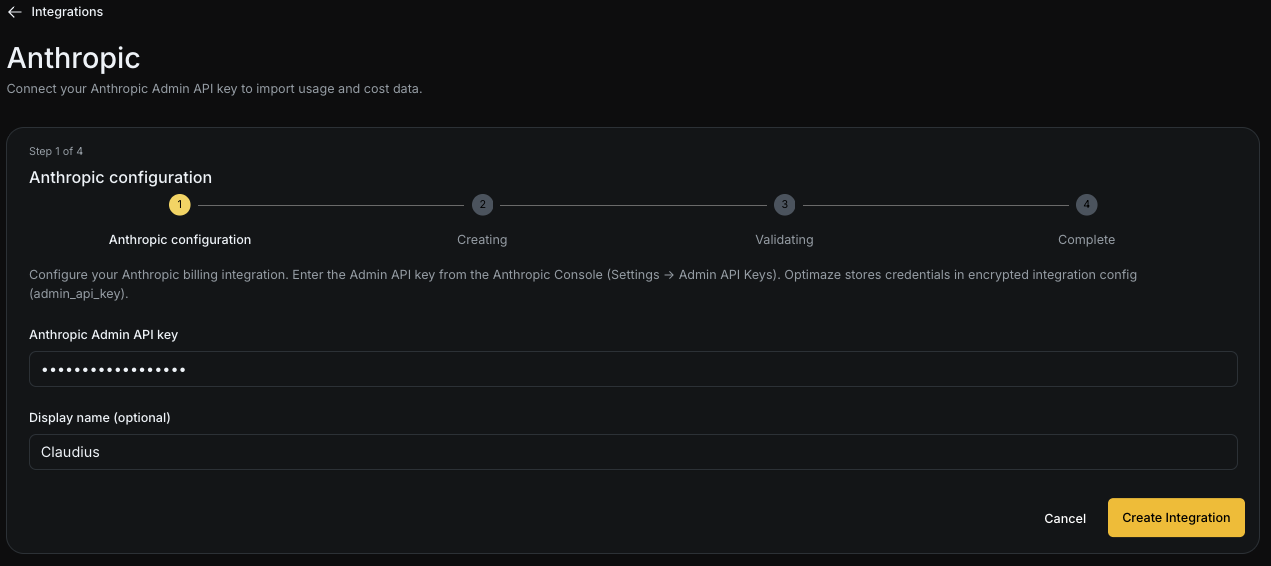This screenshot has width=1271, height=566.
Task: Click the "Connect your Anthropic Admin API key" subtitle
Action: pyautogui.click(x=215, y=89)
